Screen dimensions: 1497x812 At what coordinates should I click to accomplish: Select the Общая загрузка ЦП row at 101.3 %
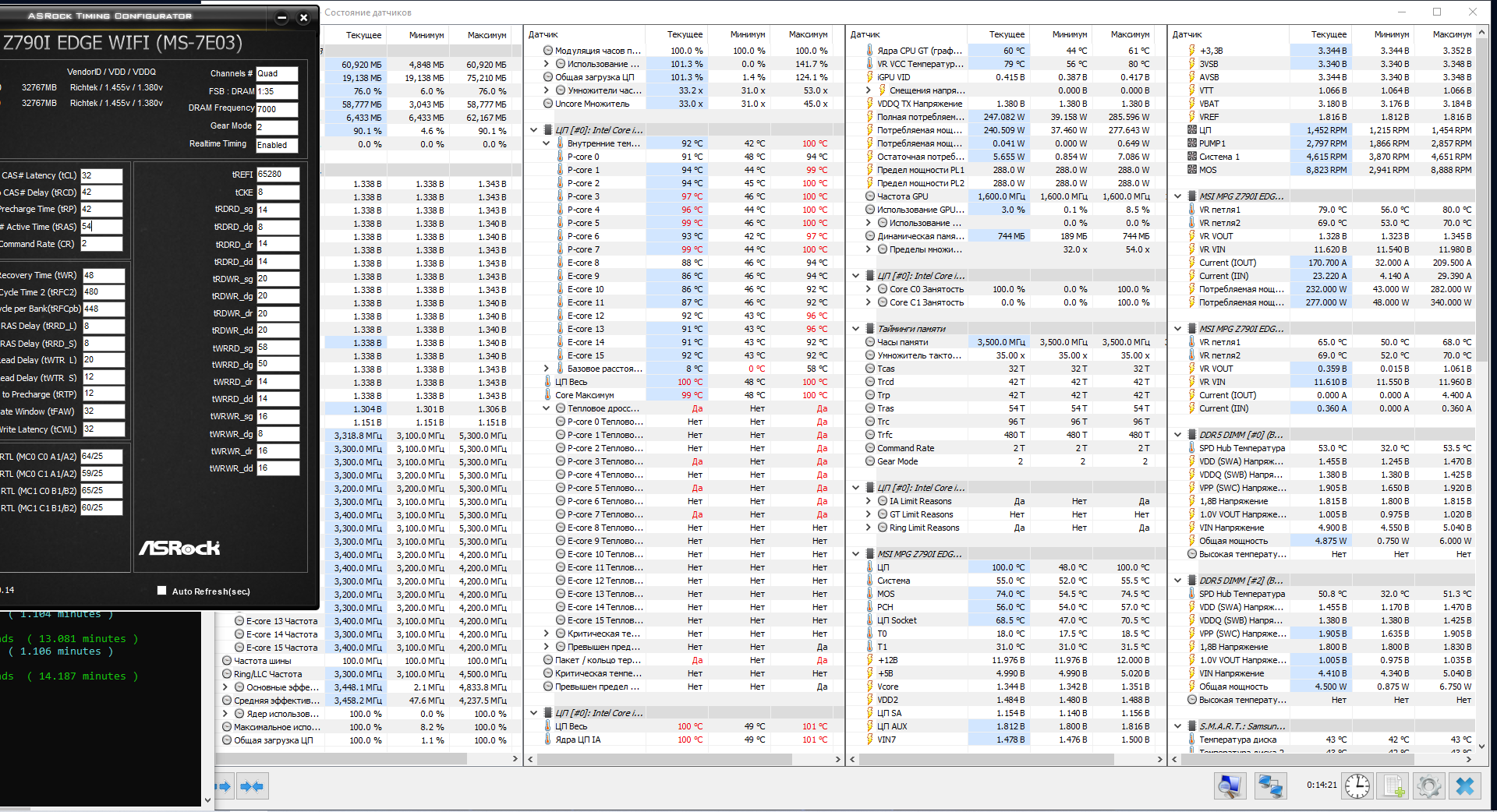point(684,77)
